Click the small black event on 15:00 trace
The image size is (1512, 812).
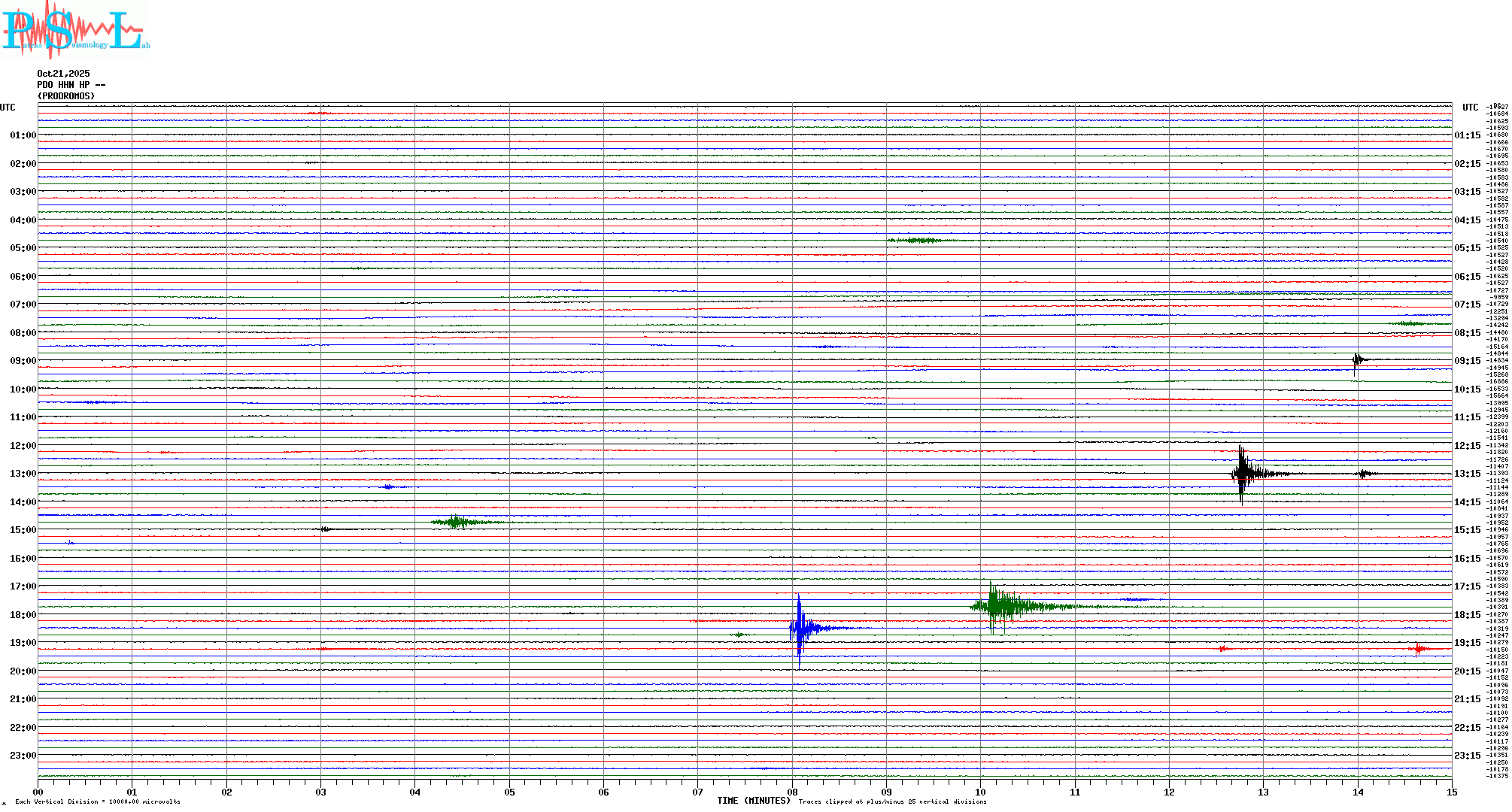coord(326,529)
